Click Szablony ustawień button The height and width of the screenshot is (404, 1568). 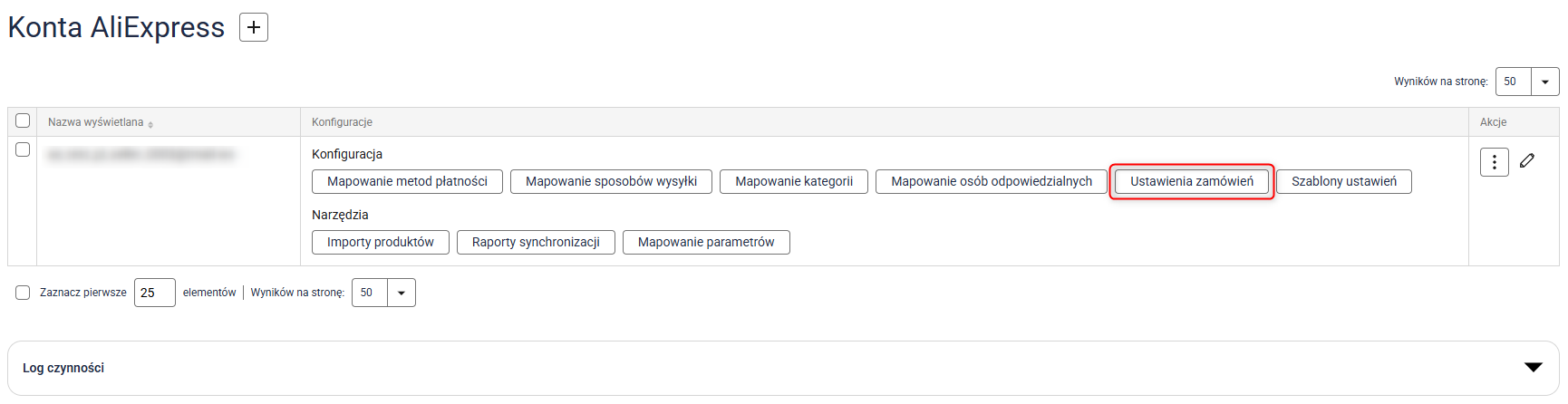(1343, 181)
